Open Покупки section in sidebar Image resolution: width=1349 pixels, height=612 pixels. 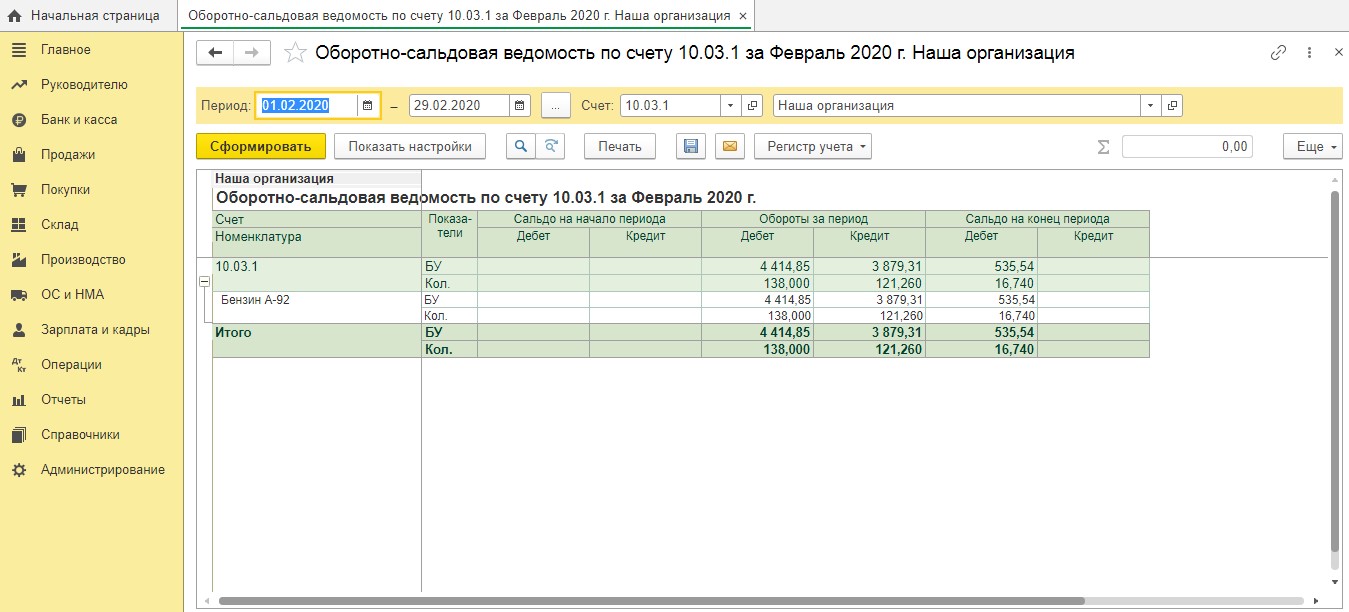coord(66,190)
